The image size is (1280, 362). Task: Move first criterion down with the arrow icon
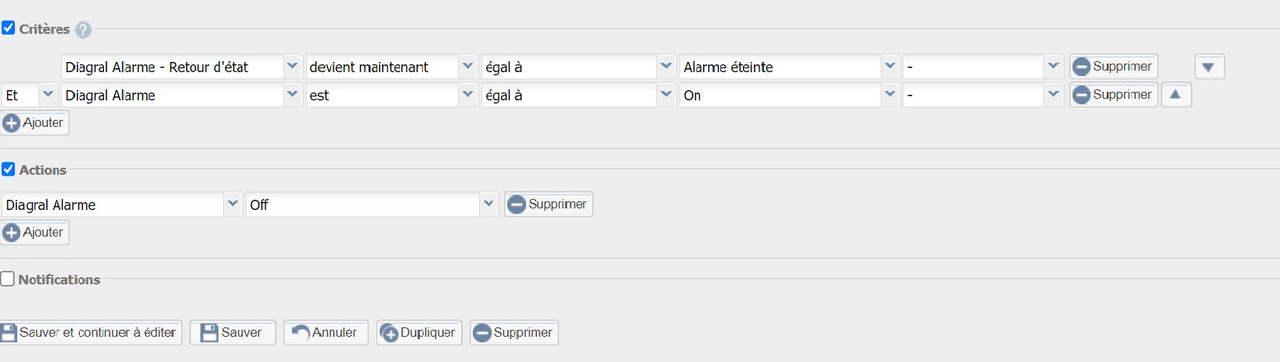pyautogui.click(x=1210, y=67)
